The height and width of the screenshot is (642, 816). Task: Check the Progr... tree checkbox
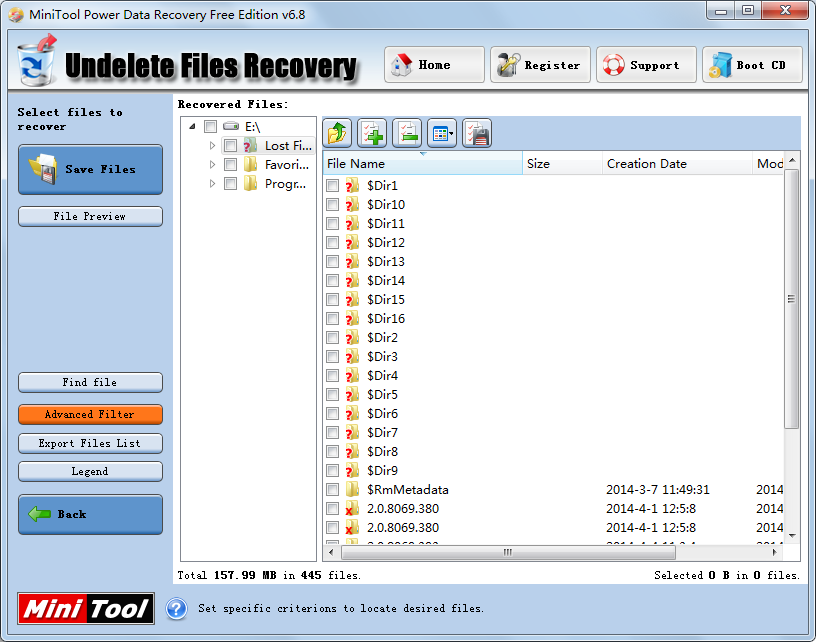pos(231,184)
